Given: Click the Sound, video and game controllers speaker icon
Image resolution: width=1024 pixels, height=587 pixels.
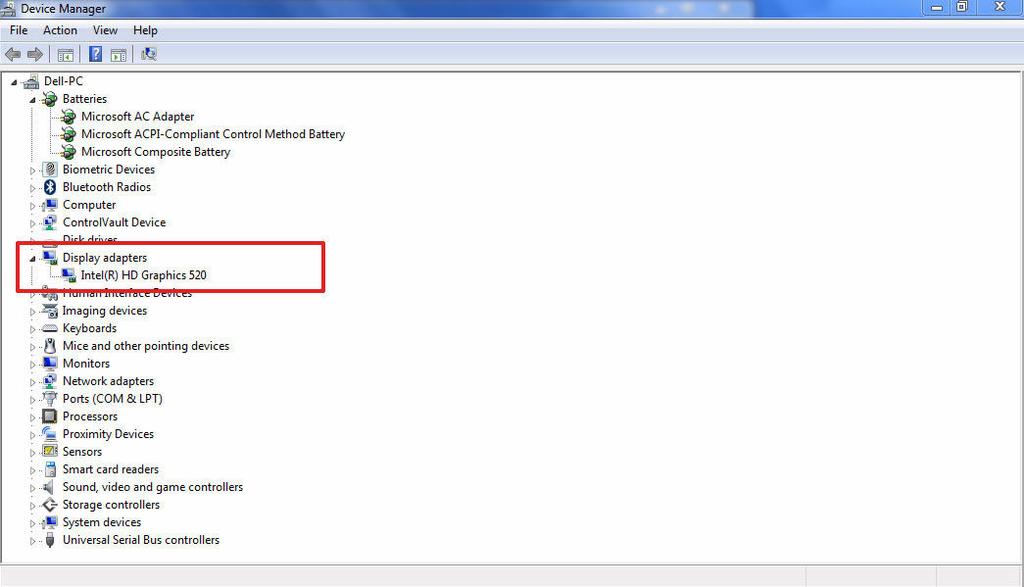Looking at the screenshot, I should 48,487.
